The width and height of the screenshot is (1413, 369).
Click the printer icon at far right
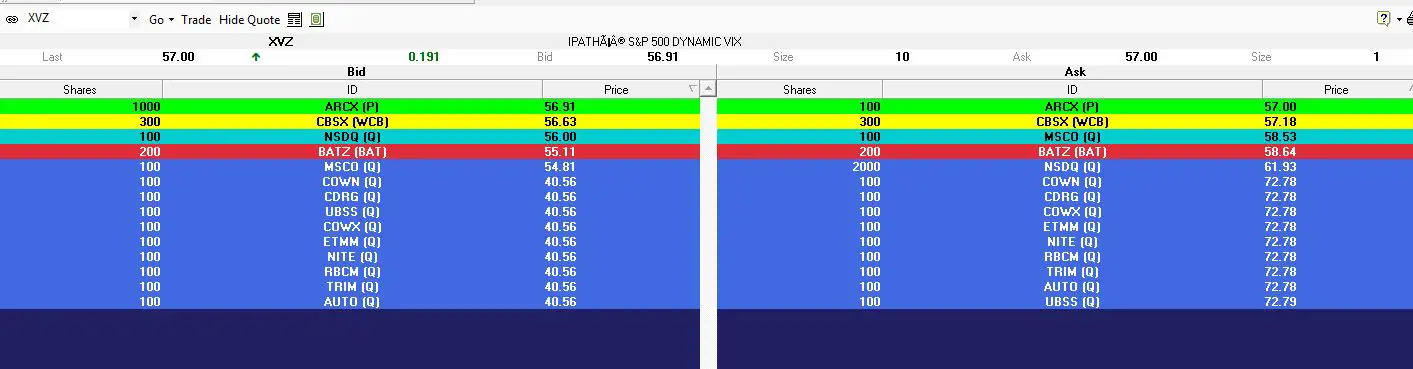[x=1409, y=19]
